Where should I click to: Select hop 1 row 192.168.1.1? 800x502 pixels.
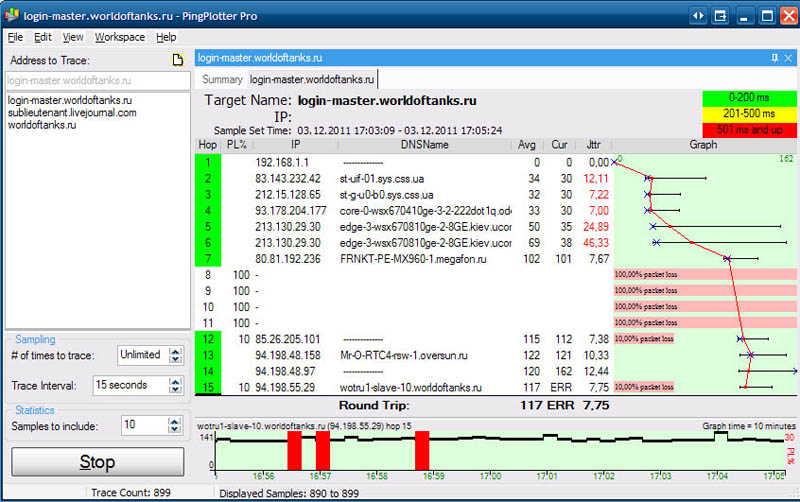pos(403,163)
